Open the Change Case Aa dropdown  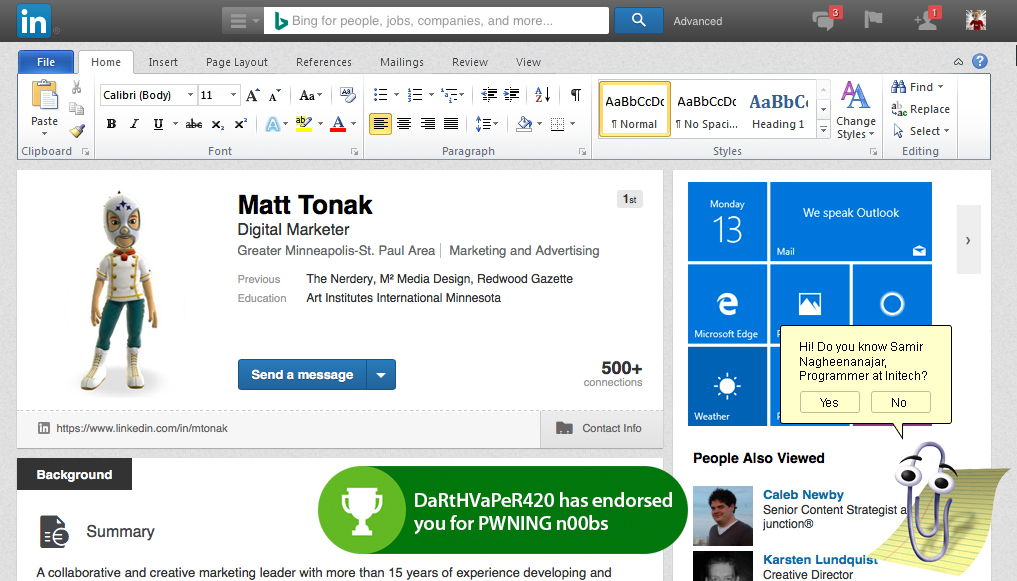click(x=311, y=95)
